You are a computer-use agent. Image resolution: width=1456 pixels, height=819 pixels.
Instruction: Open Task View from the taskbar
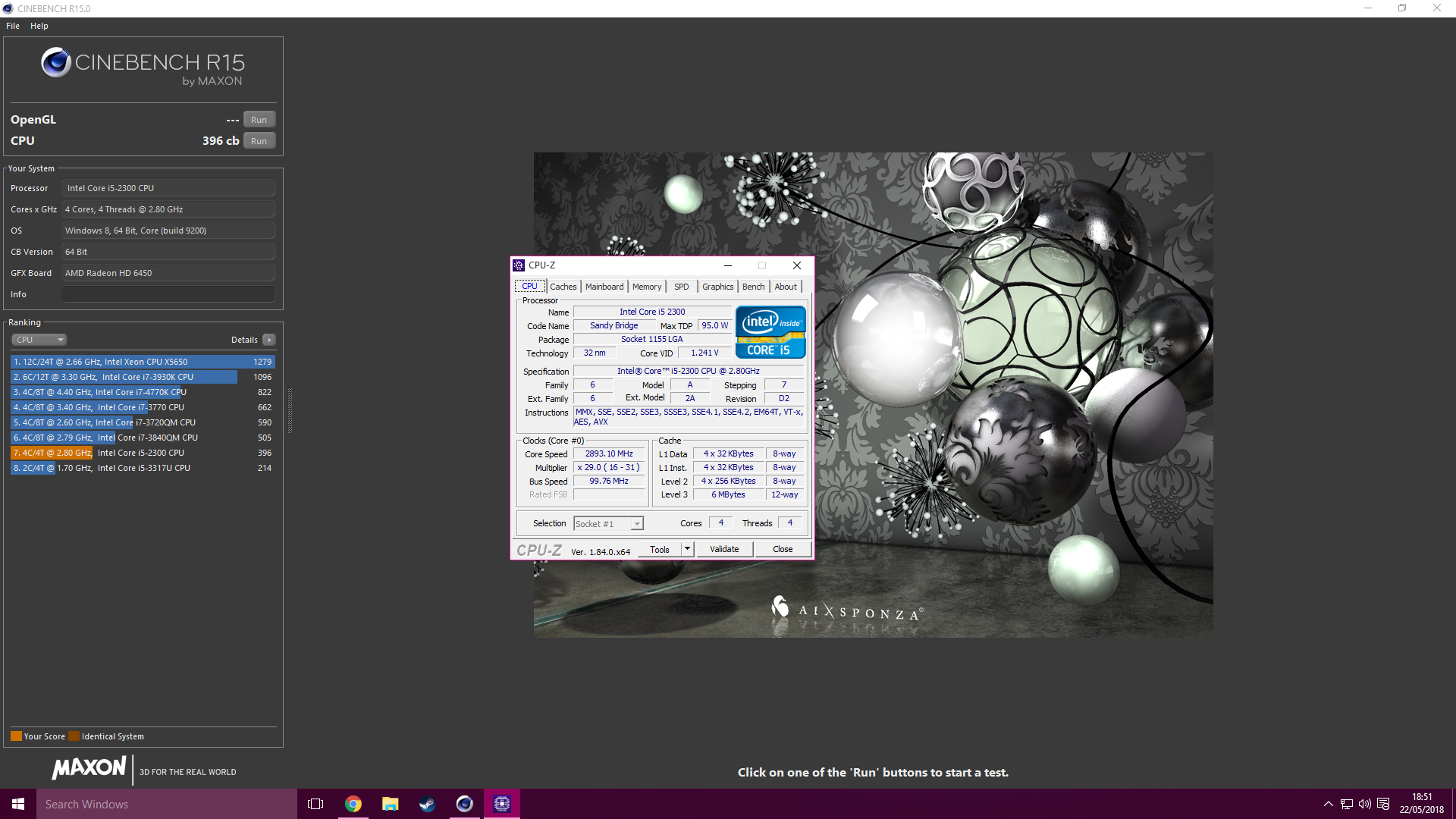pyautogui.click(x=315, y=804)
